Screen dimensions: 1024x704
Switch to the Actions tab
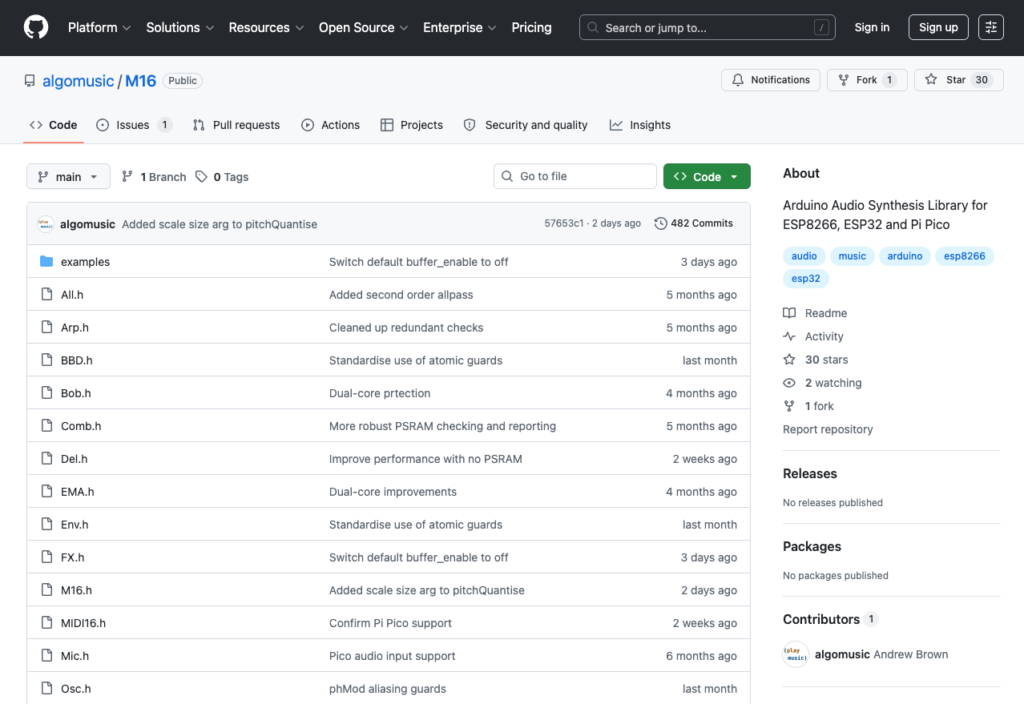coord(330,125)
